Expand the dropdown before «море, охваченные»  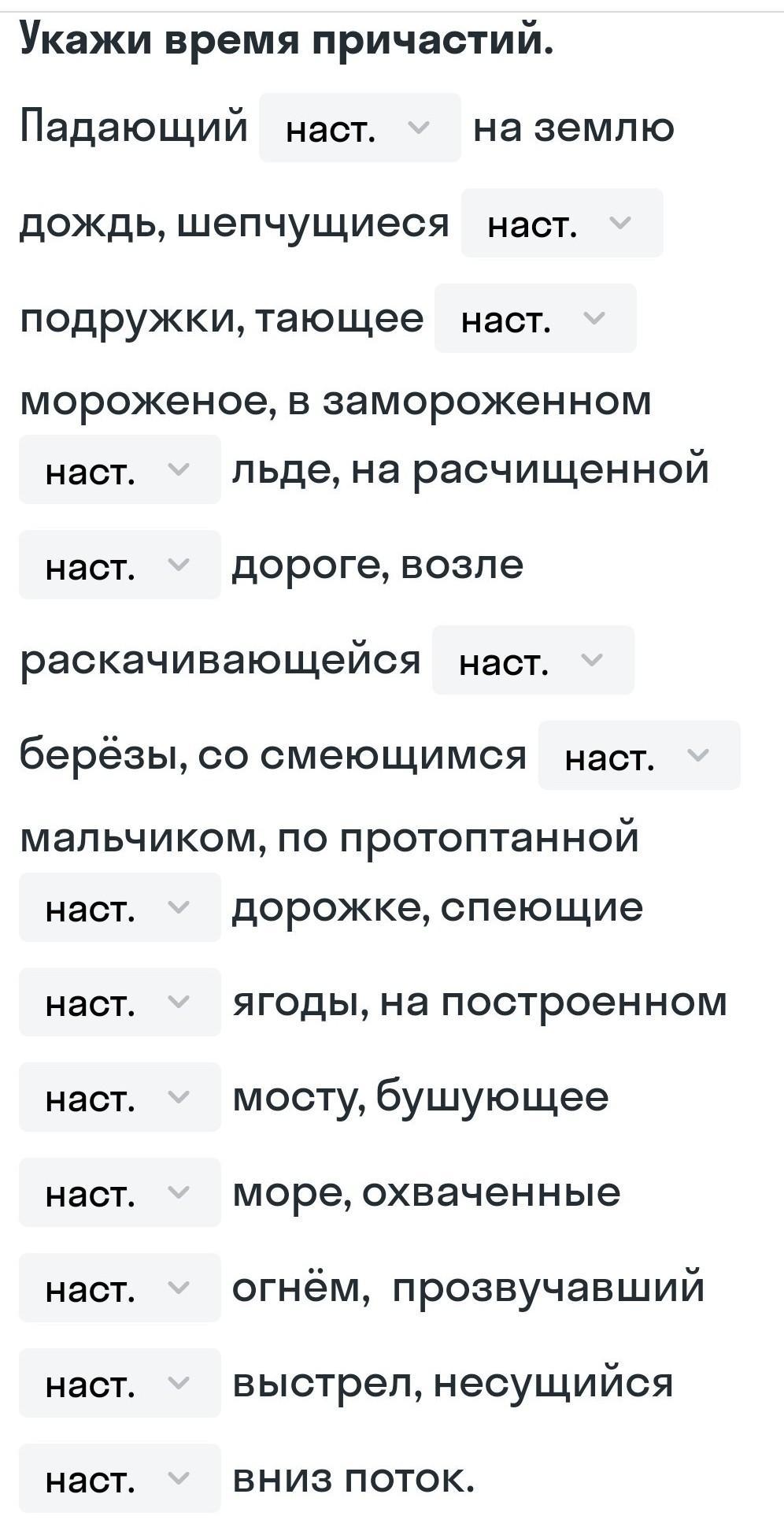(120, 1193)
